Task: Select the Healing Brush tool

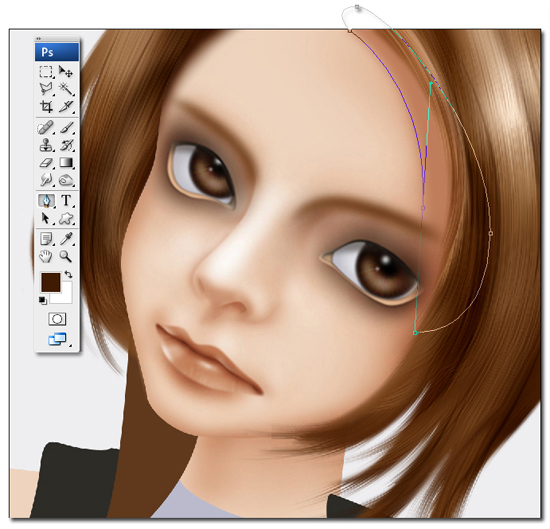Action: 46,128
